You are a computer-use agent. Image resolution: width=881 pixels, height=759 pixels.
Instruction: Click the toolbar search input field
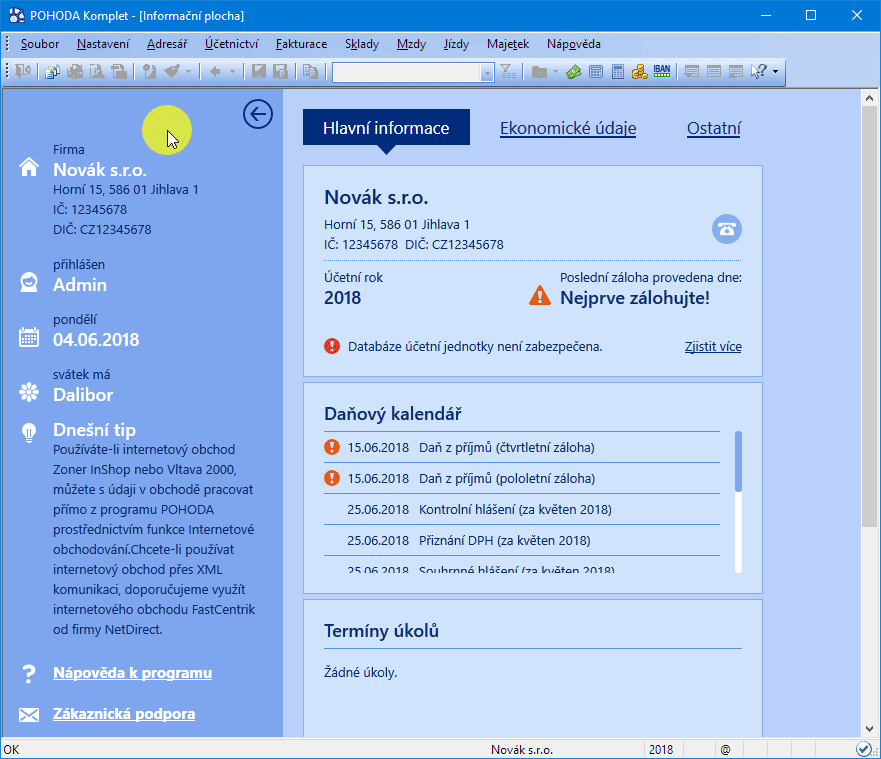click(x=406, y=72)
